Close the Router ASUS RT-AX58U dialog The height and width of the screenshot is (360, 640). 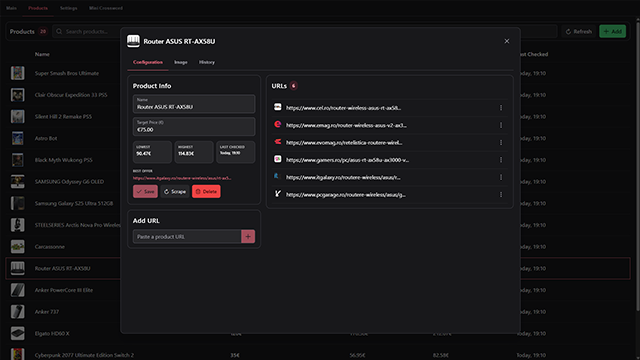coord(507,41)
